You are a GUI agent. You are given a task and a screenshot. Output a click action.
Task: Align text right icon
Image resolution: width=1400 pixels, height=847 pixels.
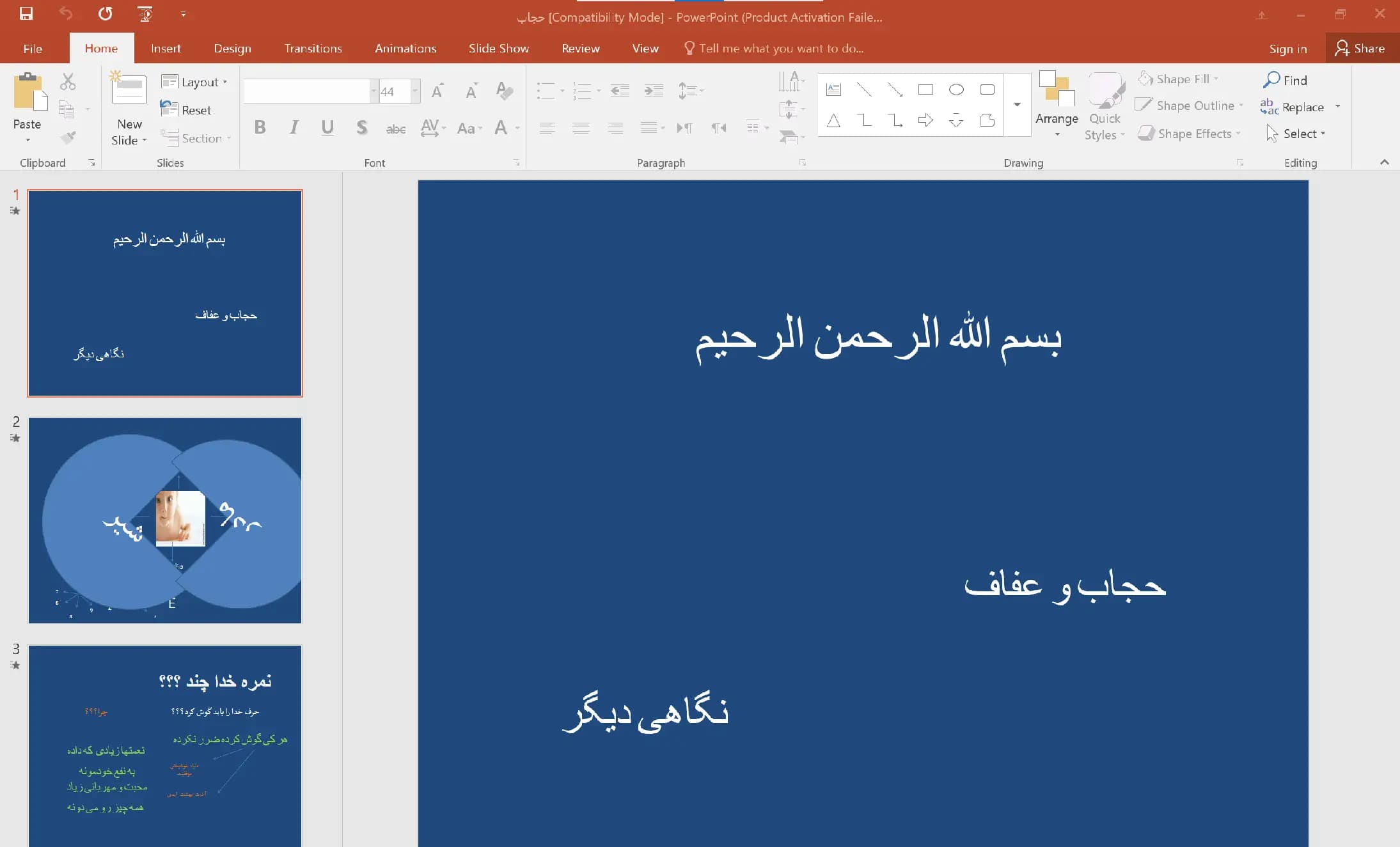[x=615, y=128]
